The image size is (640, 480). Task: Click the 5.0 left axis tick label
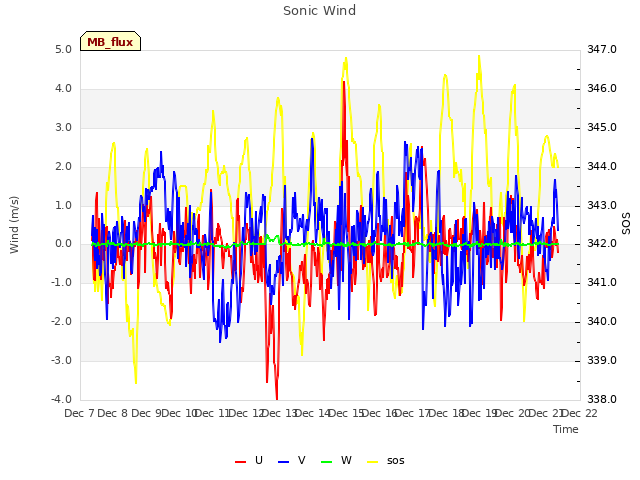pyautogui.click(x=63, y=50)
